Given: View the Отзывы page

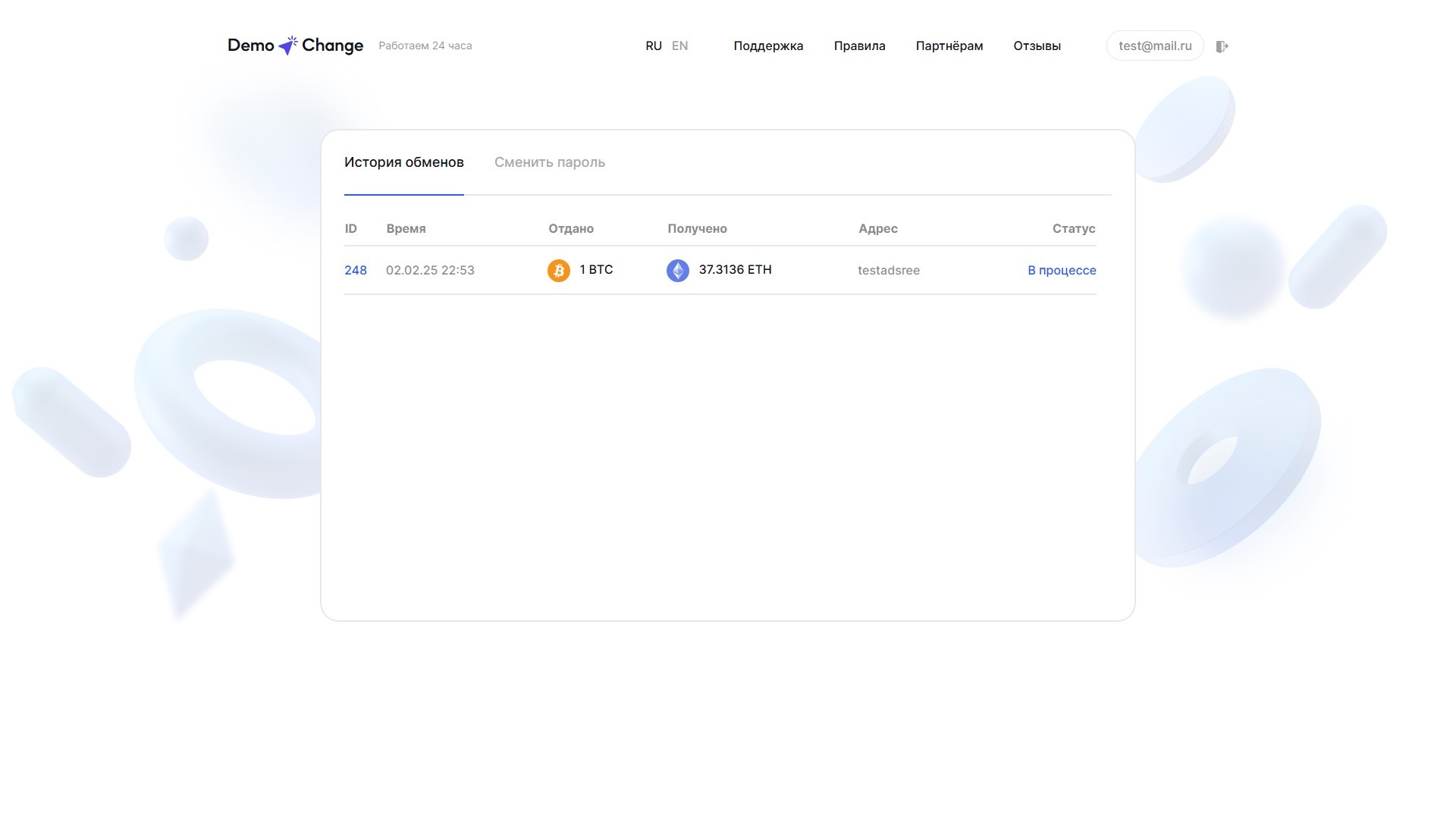Looking at the screenshot, I should (1037, 46).
